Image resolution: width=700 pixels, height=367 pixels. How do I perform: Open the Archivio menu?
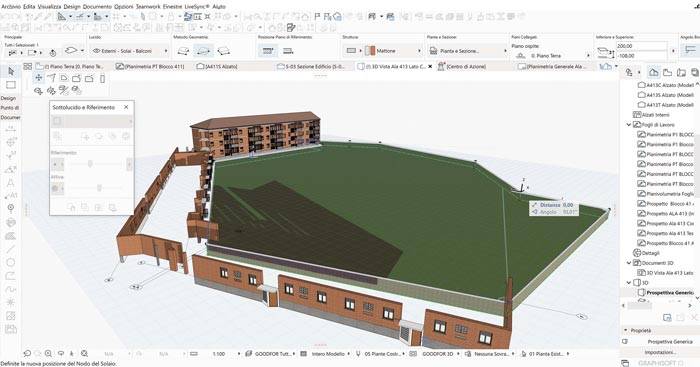[x=11, y=7]
